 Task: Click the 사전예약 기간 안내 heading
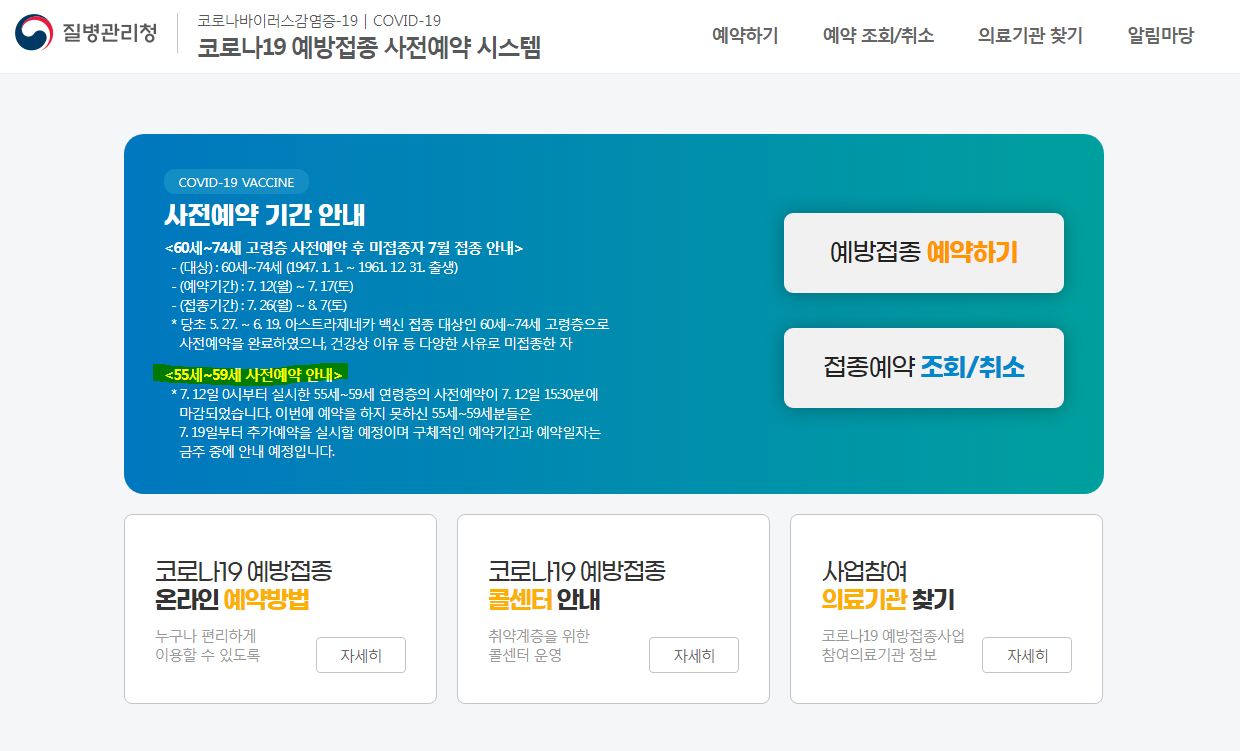click(x=265, y=215)
